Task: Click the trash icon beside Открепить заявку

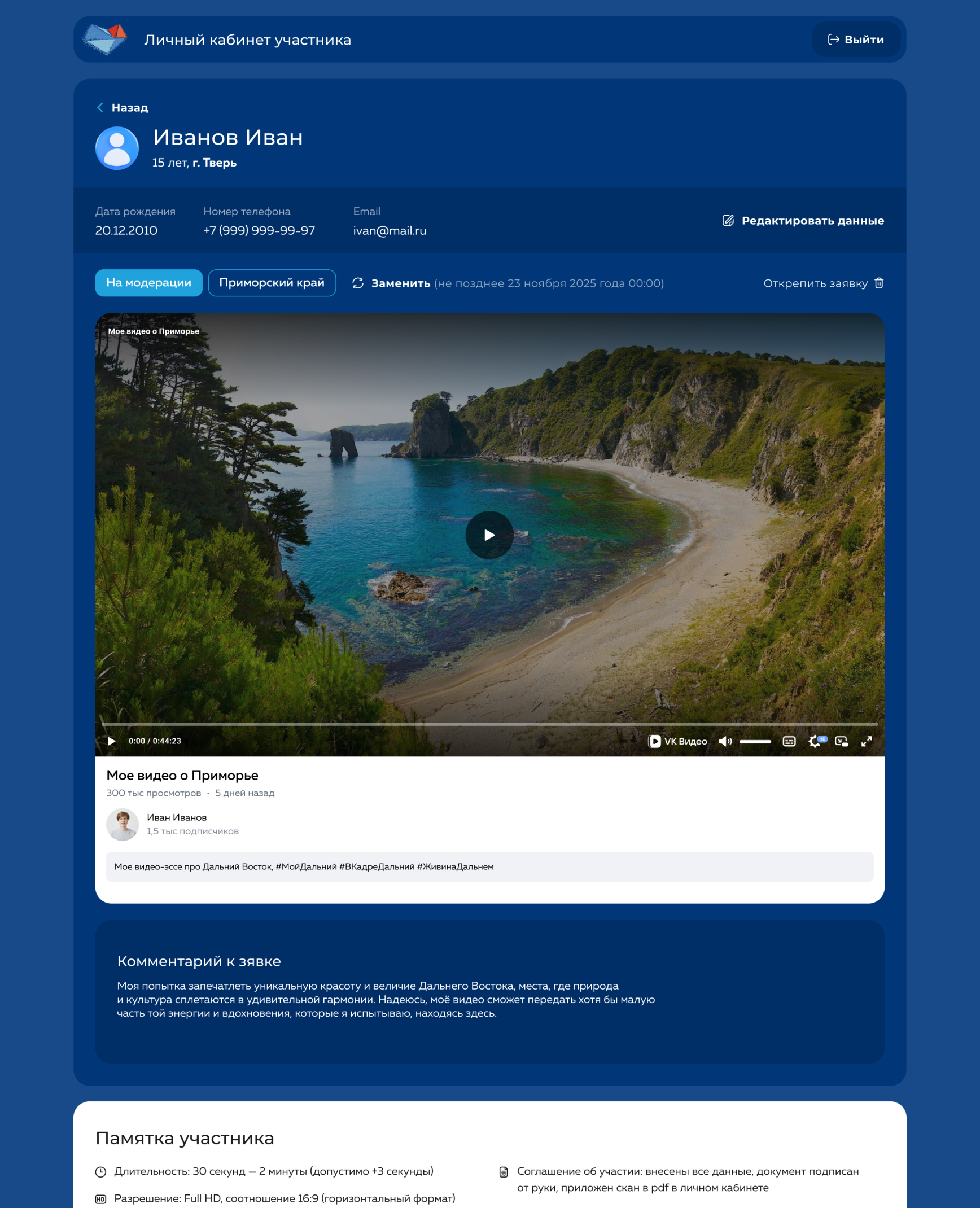Action: click(x=878, y=283)
